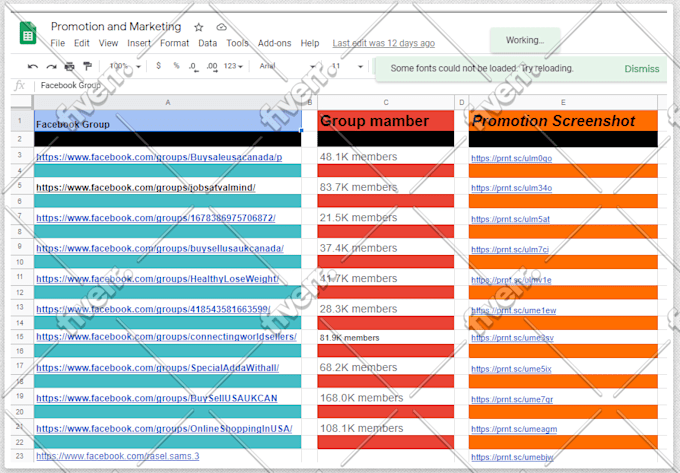Select the 83.7K members cell
680x473 pixels.
point(386,187)
